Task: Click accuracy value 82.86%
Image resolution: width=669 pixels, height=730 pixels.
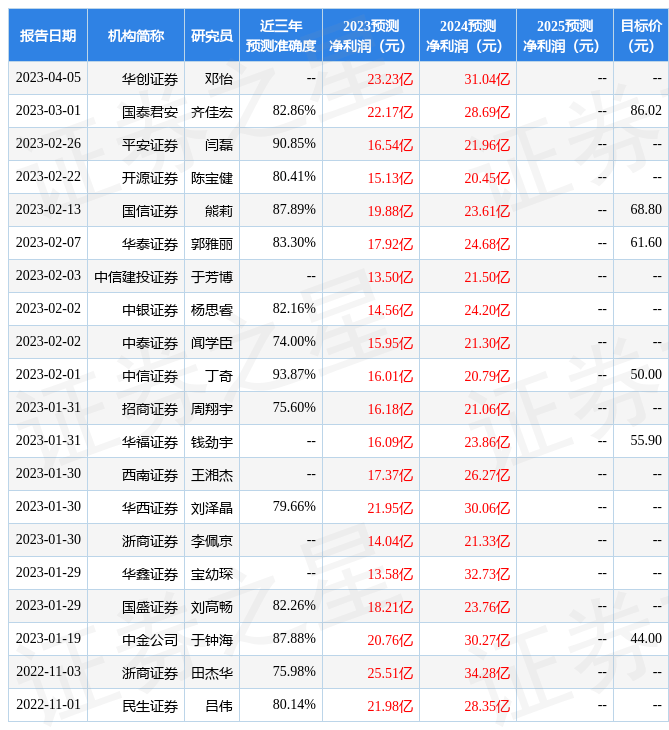Action: tap(294, 110)
